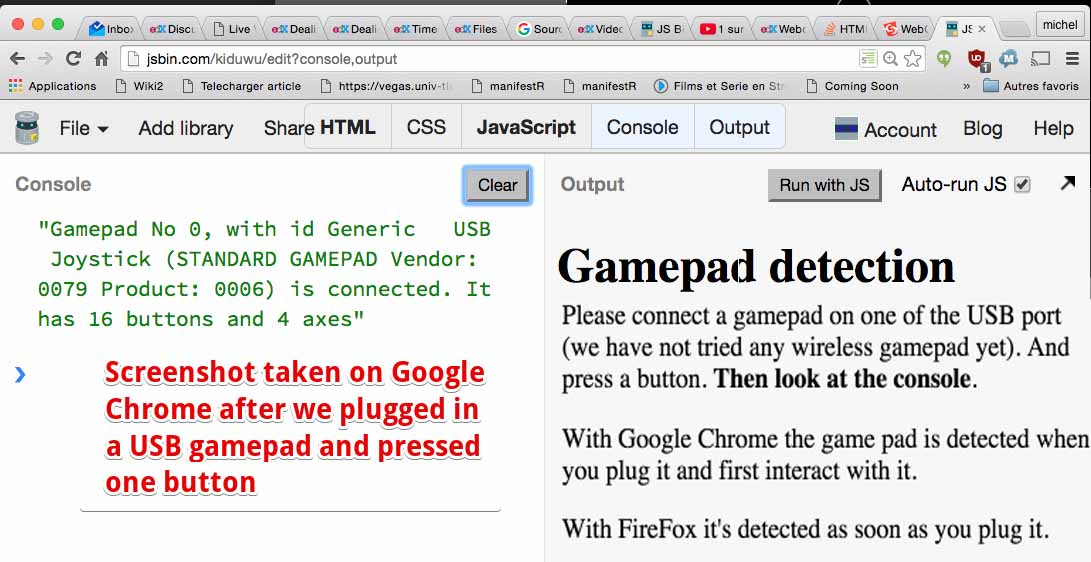Switch to the YouTube 1 sur tab
This screenshot has height=562, width=1091.
[722, 29]
